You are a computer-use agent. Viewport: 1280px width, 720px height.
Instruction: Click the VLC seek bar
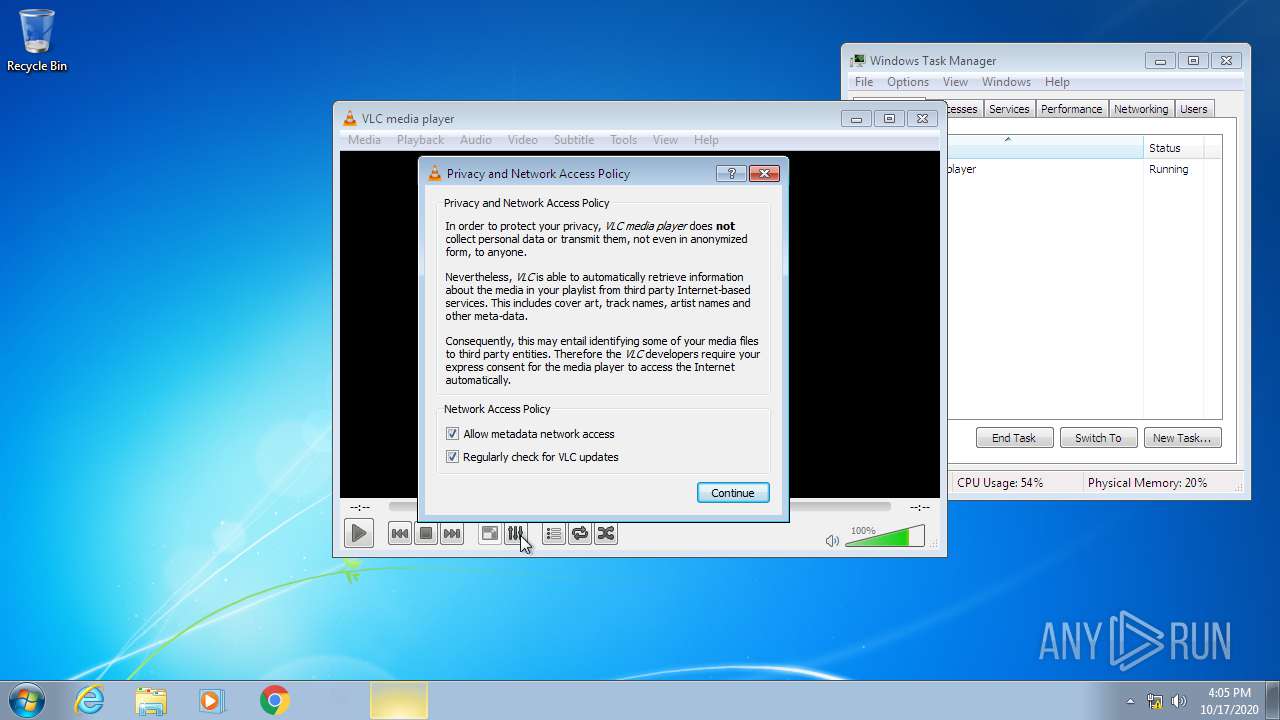639,507
